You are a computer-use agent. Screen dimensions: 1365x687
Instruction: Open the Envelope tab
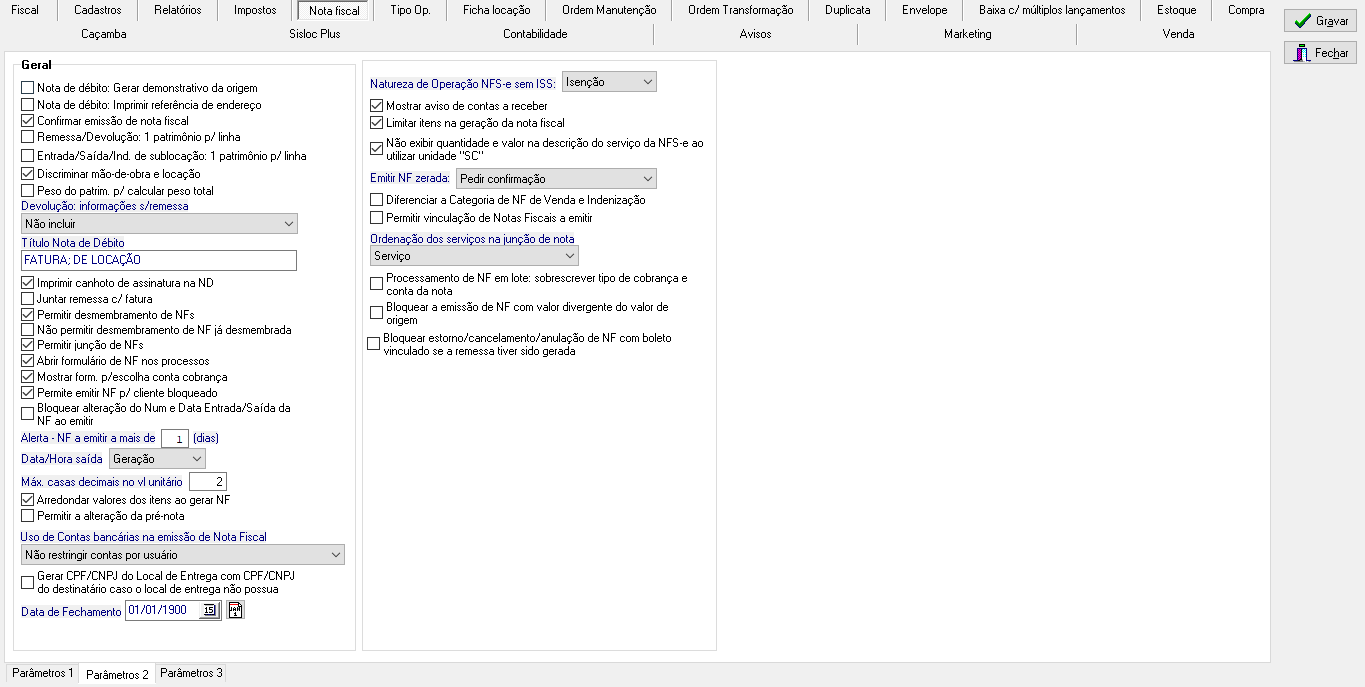pos(924,10)
